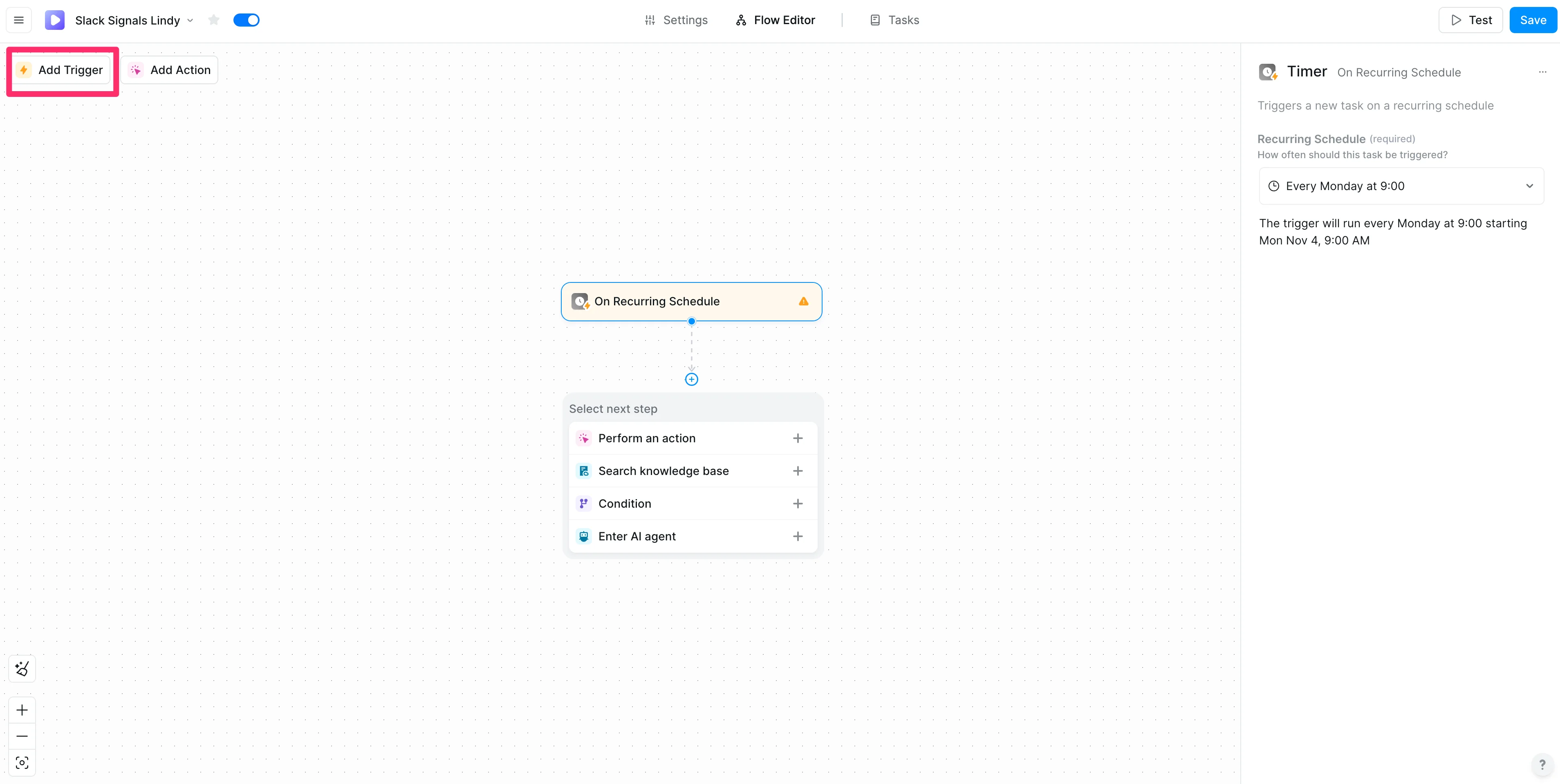Click the Add Trigger button
1560x784 pixels.
63,70
